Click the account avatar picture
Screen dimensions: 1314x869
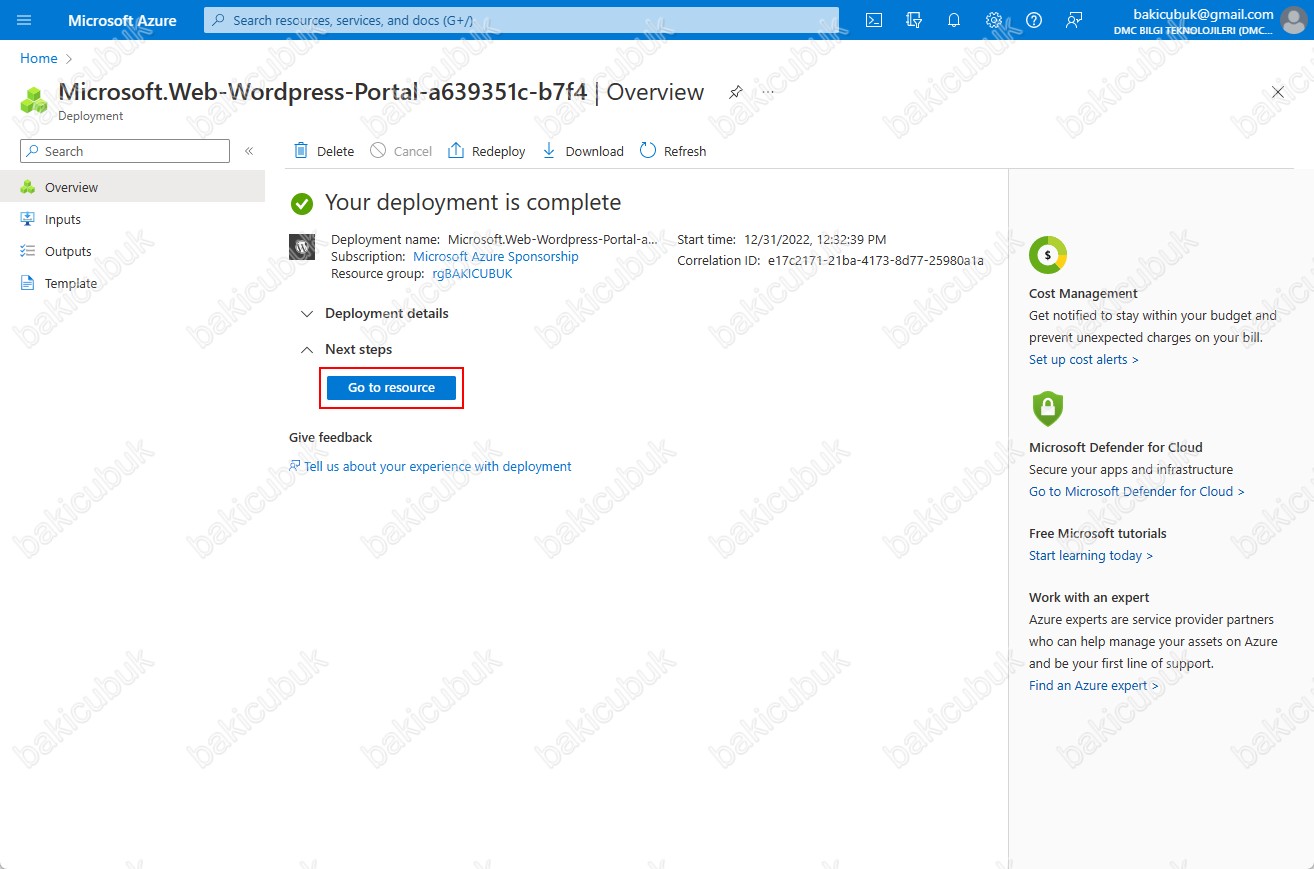(1293, 20)
